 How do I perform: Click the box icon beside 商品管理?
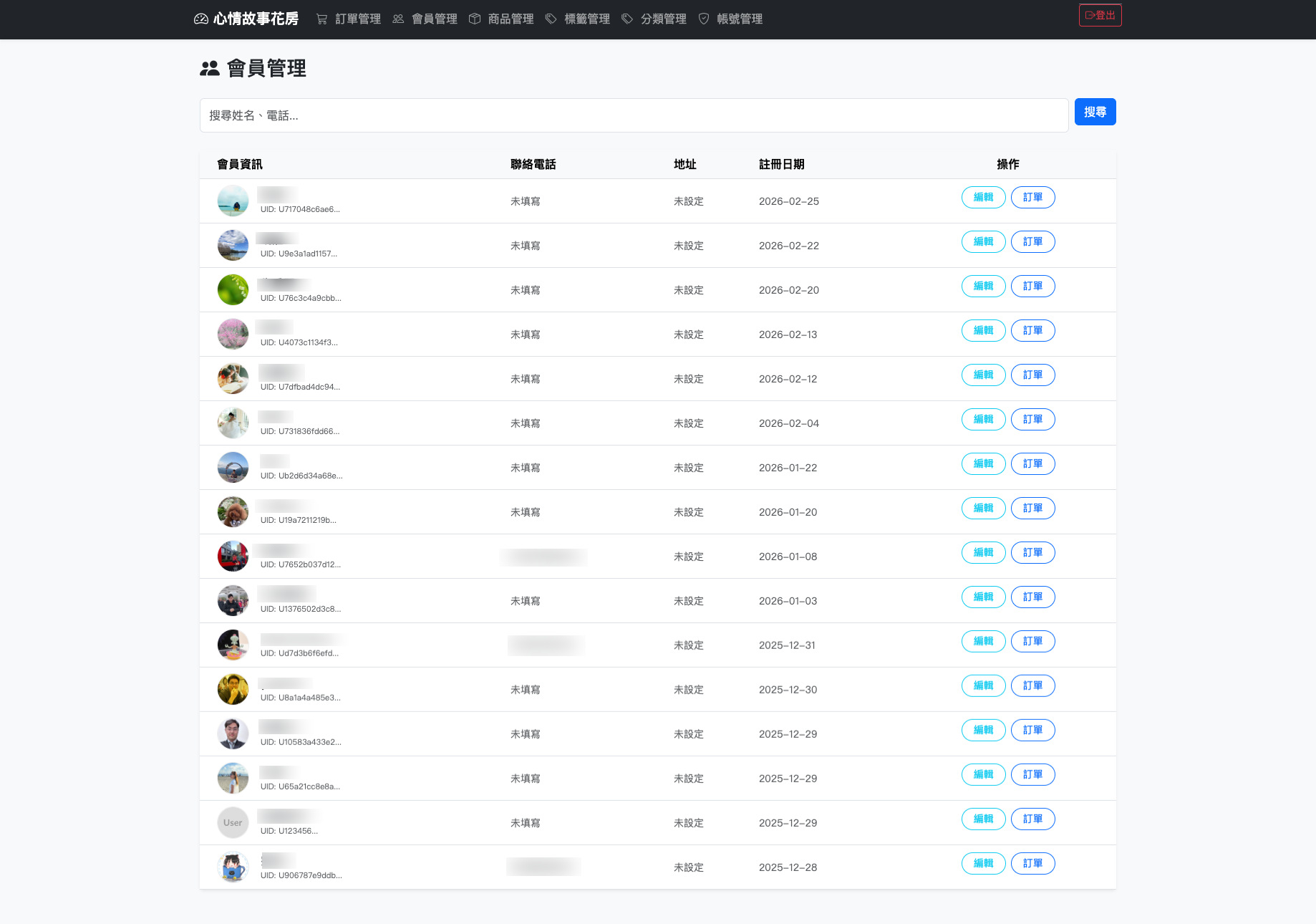[x=475, y=19]
